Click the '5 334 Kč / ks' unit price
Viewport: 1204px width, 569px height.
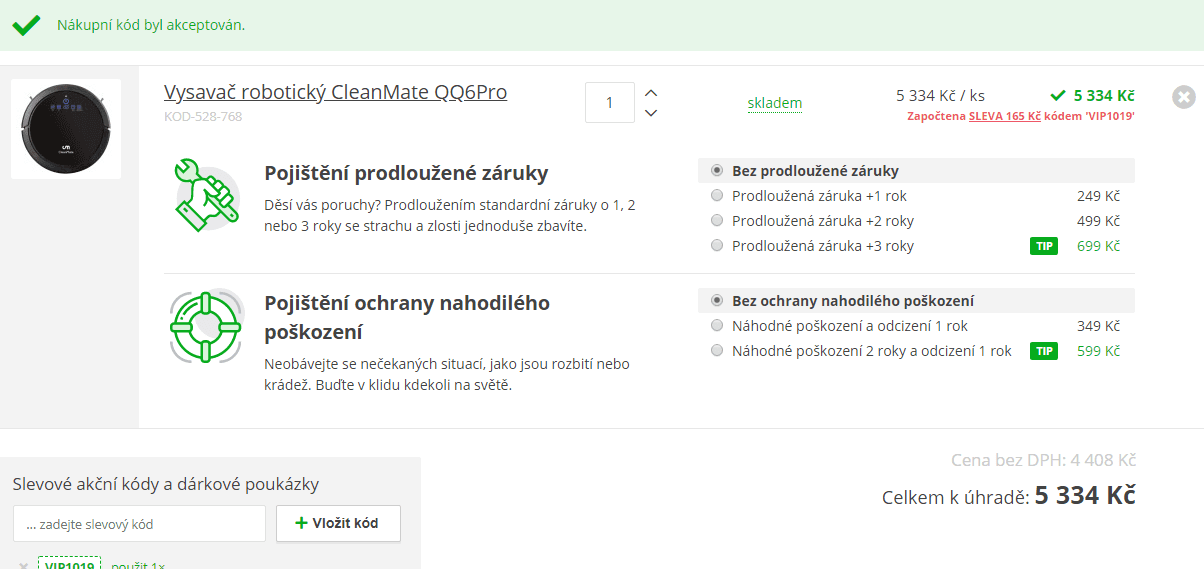(940, 96)
